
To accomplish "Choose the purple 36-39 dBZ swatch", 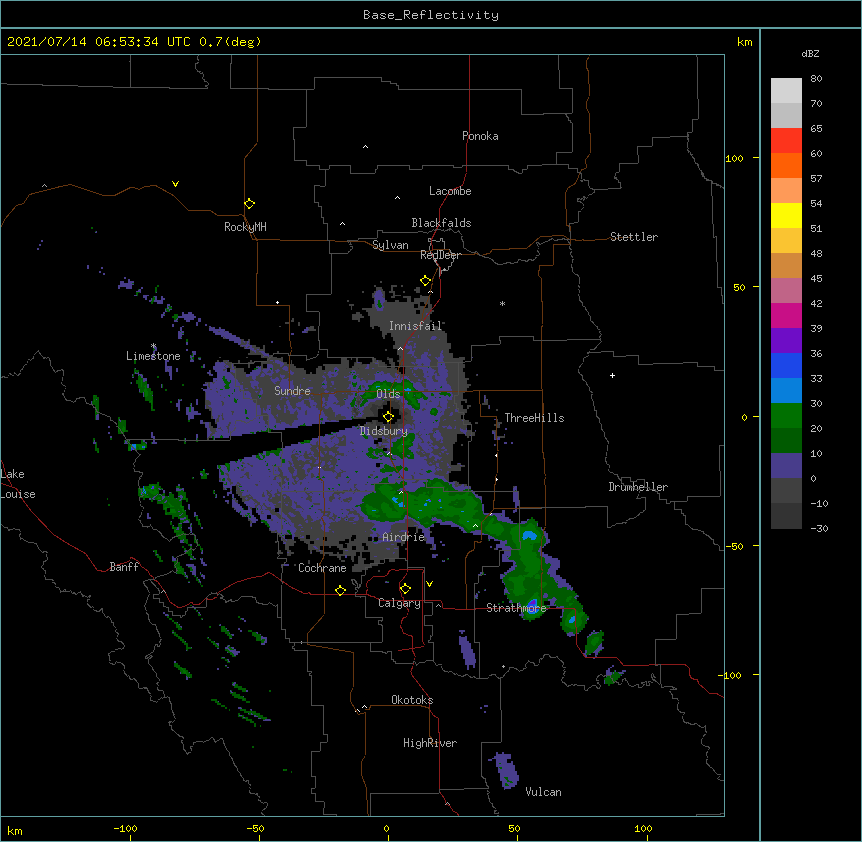I will [x=786, y=341].
